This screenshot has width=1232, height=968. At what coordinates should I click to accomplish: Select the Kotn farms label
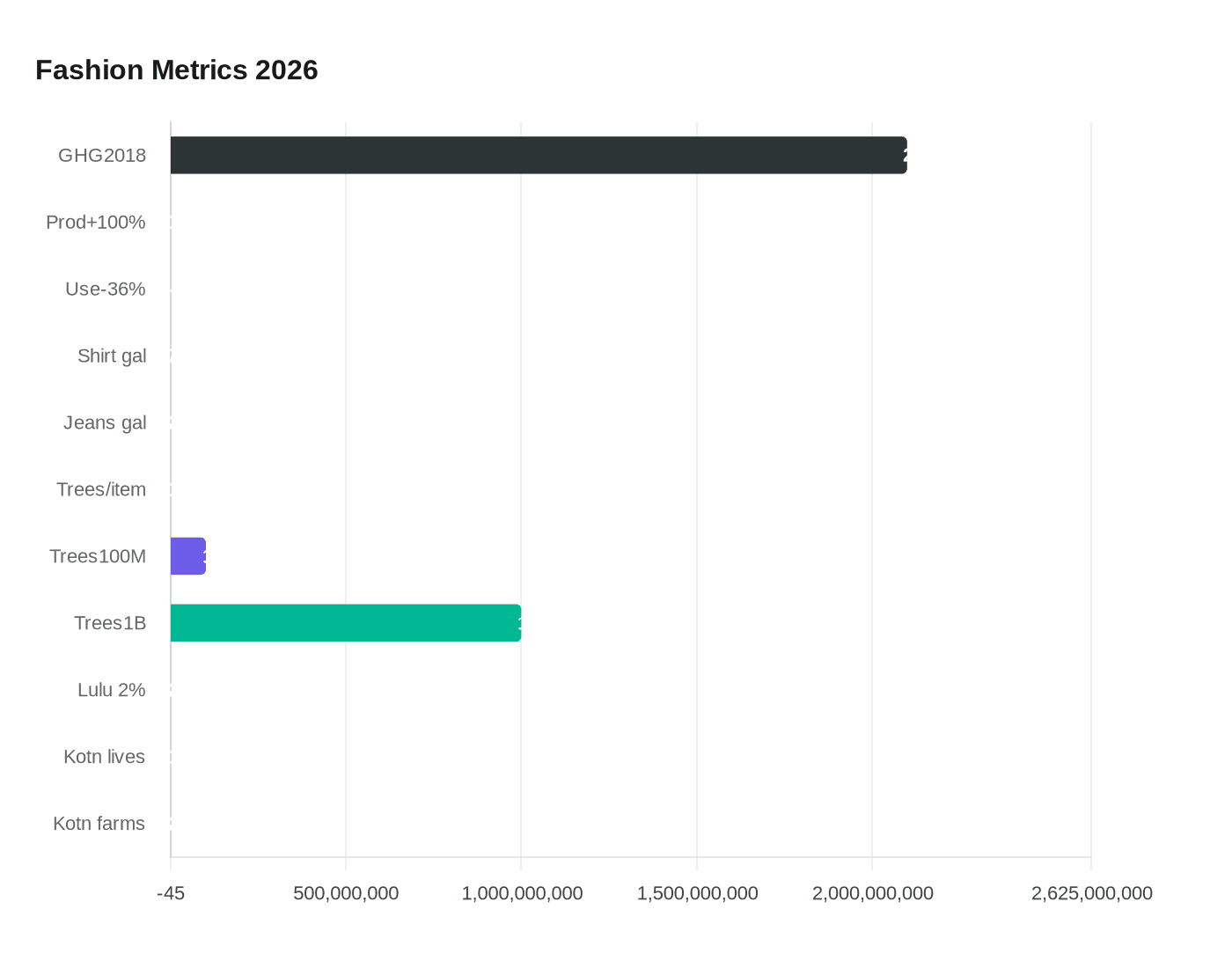[99, 824]
